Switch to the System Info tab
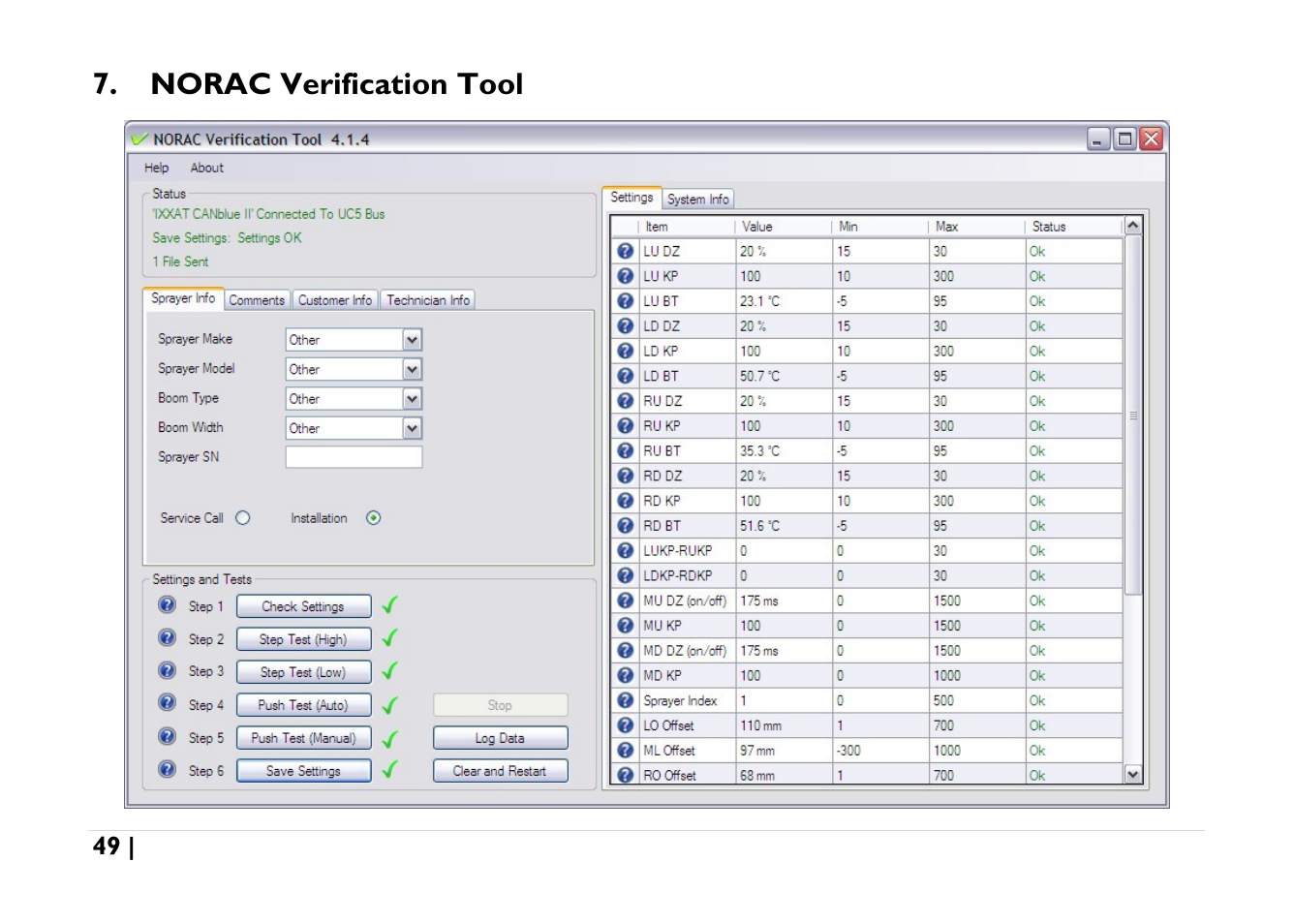Viewport: 1294px width, 924px height. (x=698, y=200)
